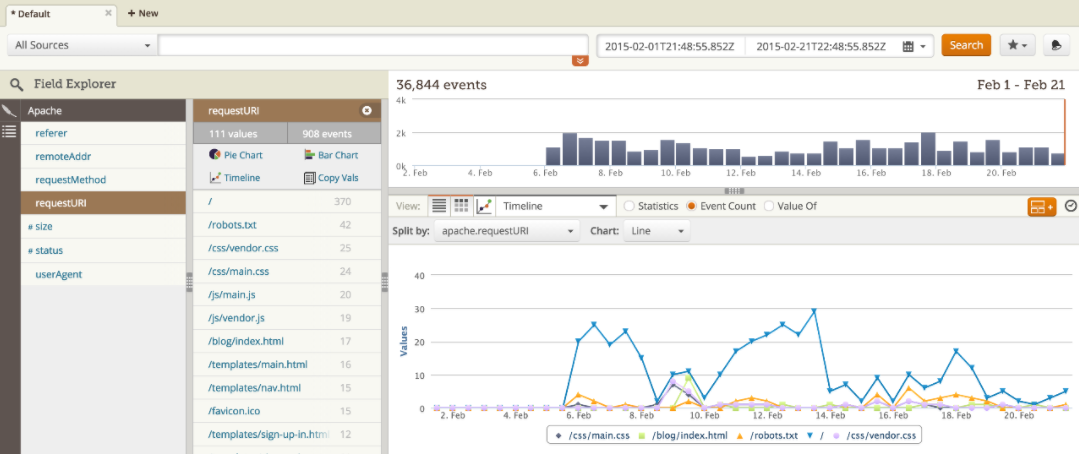The height and width of the screenshot is (454, 1079).
Task: Select the chart view icon
Action: click(x=484, y=206)
